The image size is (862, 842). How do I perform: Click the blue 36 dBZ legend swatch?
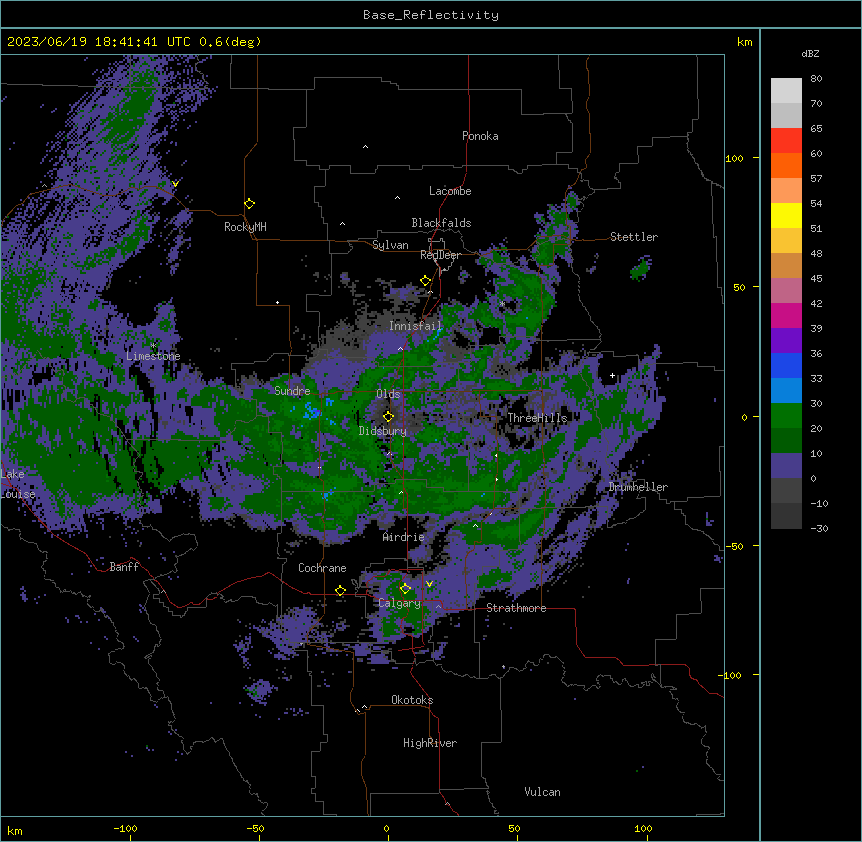click(786, 365)
